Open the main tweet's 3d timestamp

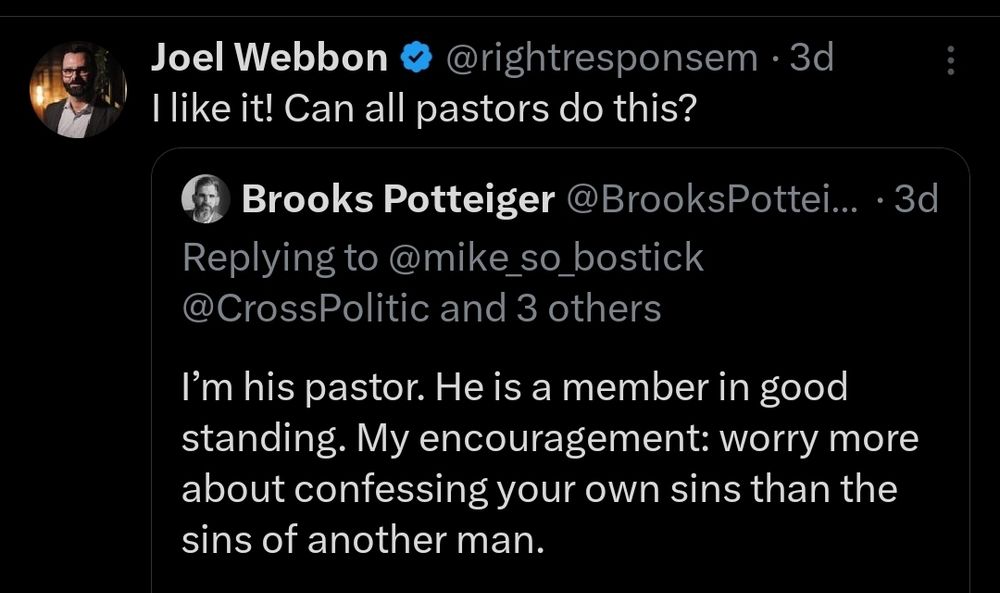point(811,60)
